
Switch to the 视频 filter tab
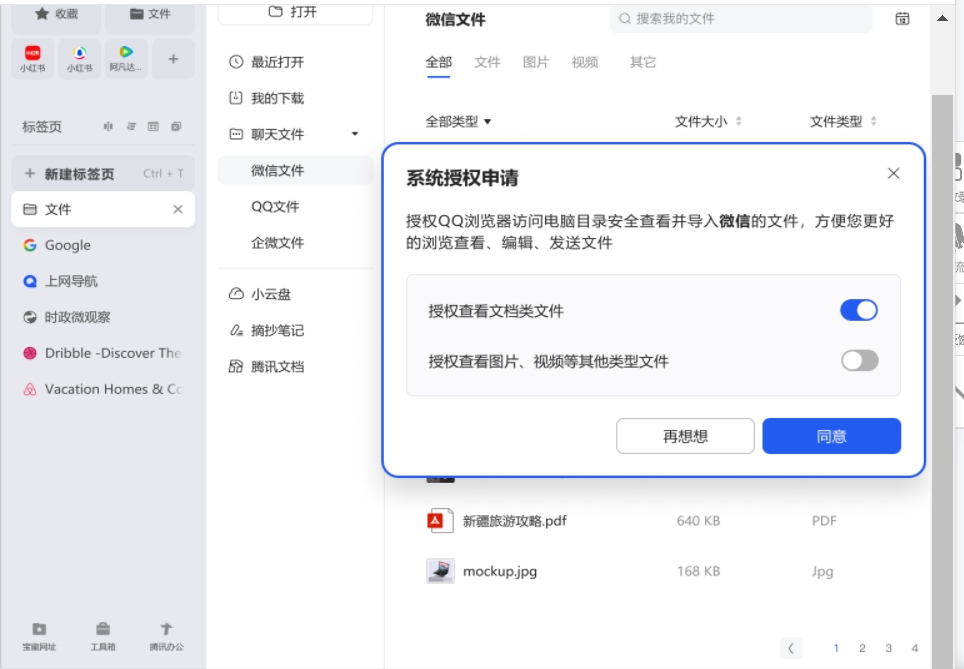pos(585,62)
